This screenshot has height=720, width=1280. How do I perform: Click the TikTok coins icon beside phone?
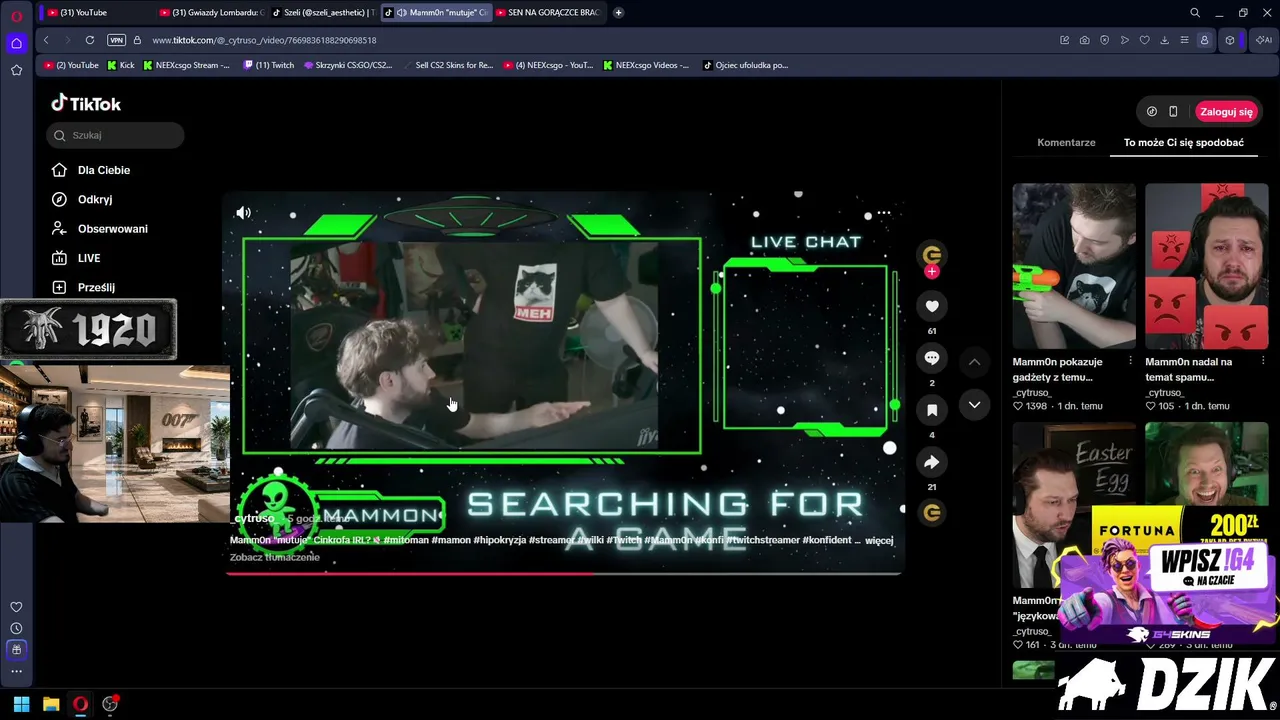1152,112
